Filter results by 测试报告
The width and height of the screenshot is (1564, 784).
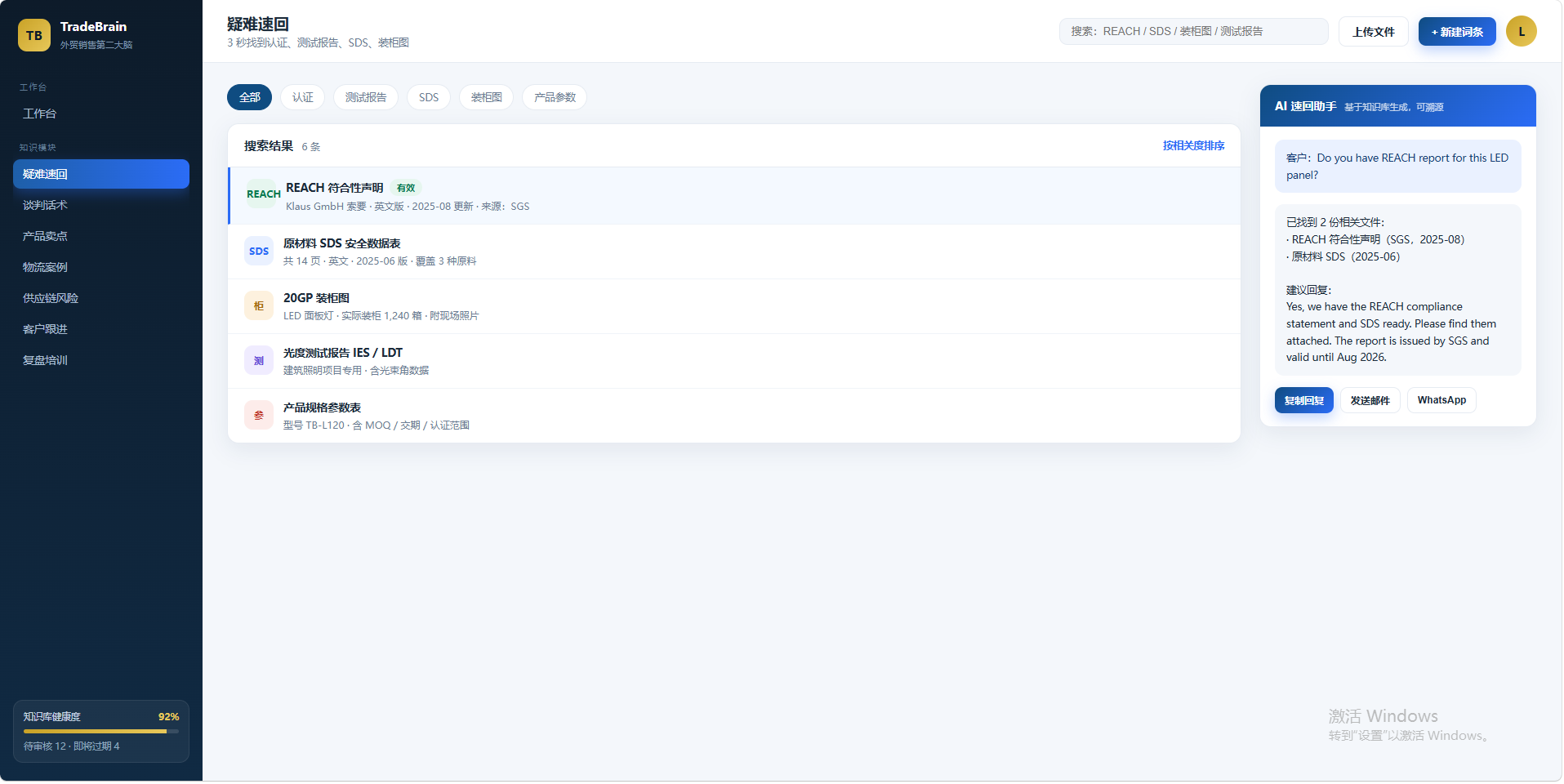click(x=366, y=97)
